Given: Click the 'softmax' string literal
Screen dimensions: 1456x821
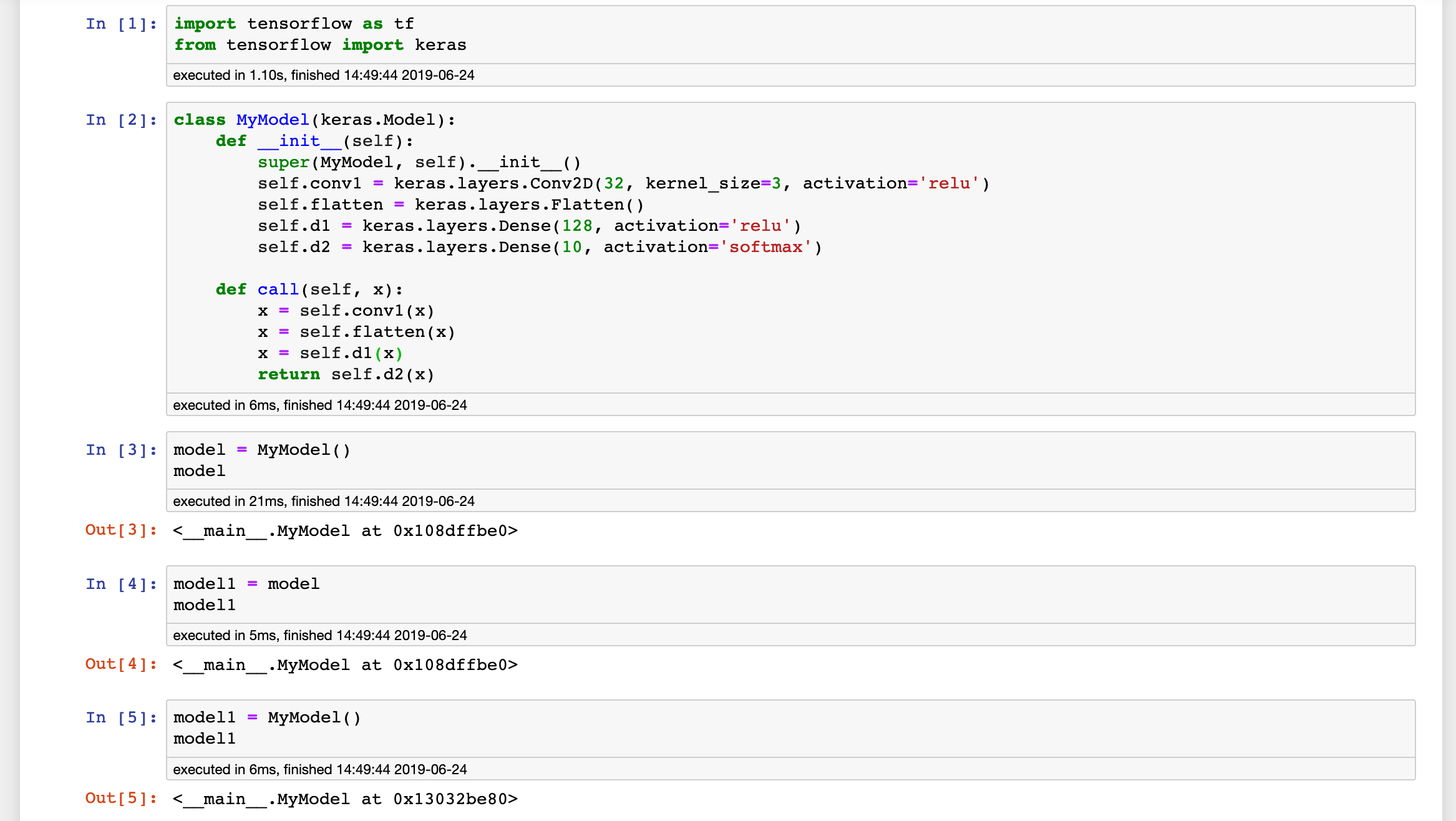Looking at the screenshot, I should (765, 247).
